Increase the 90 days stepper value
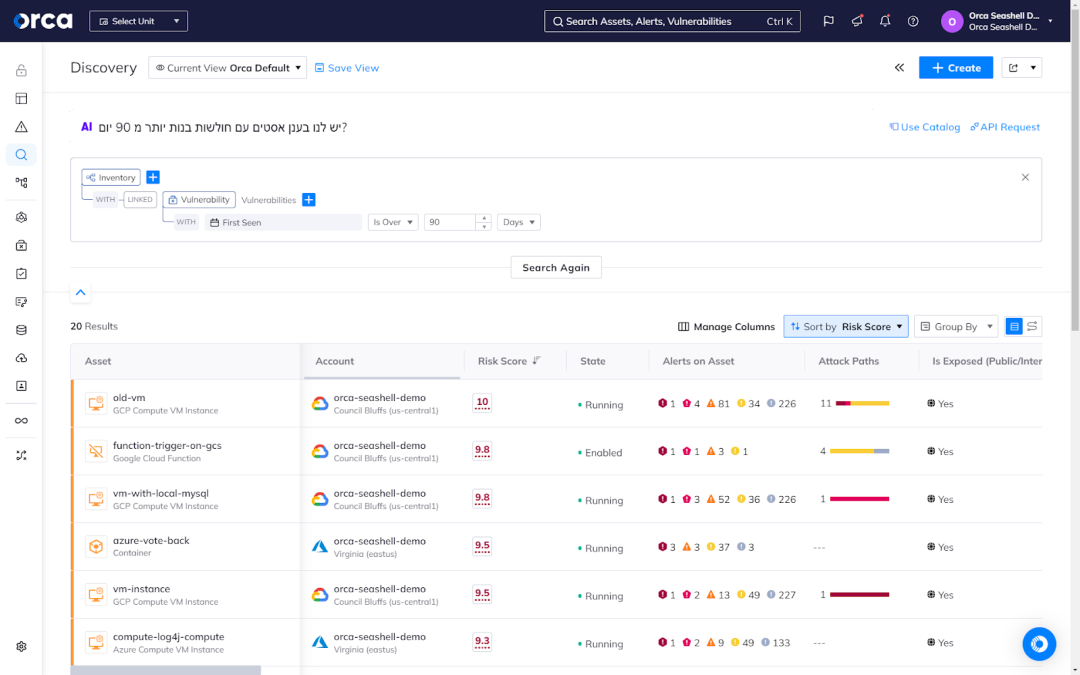The image size is (1080, 675). click(x=484, y=218)
